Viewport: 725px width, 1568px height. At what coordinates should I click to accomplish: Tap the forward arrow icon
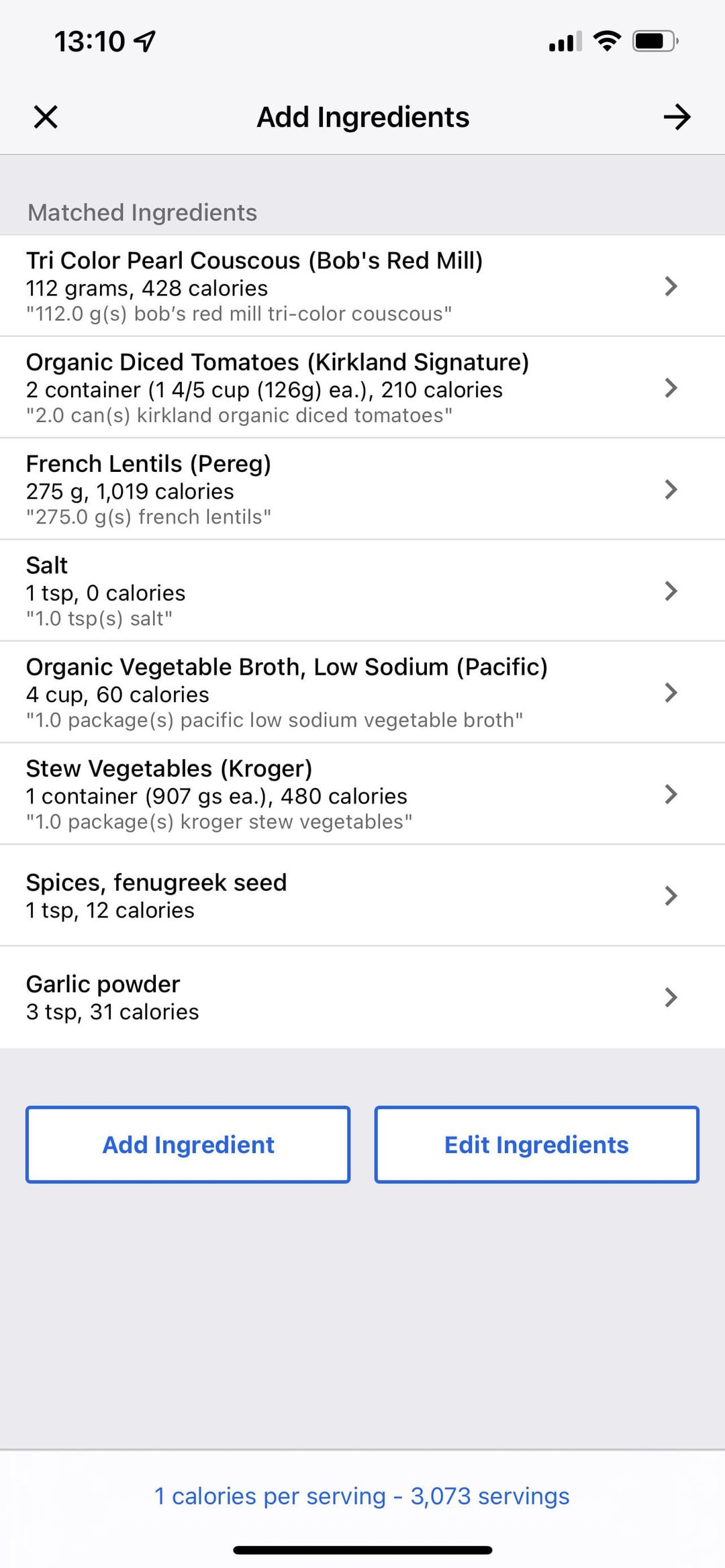click(677, 117)
